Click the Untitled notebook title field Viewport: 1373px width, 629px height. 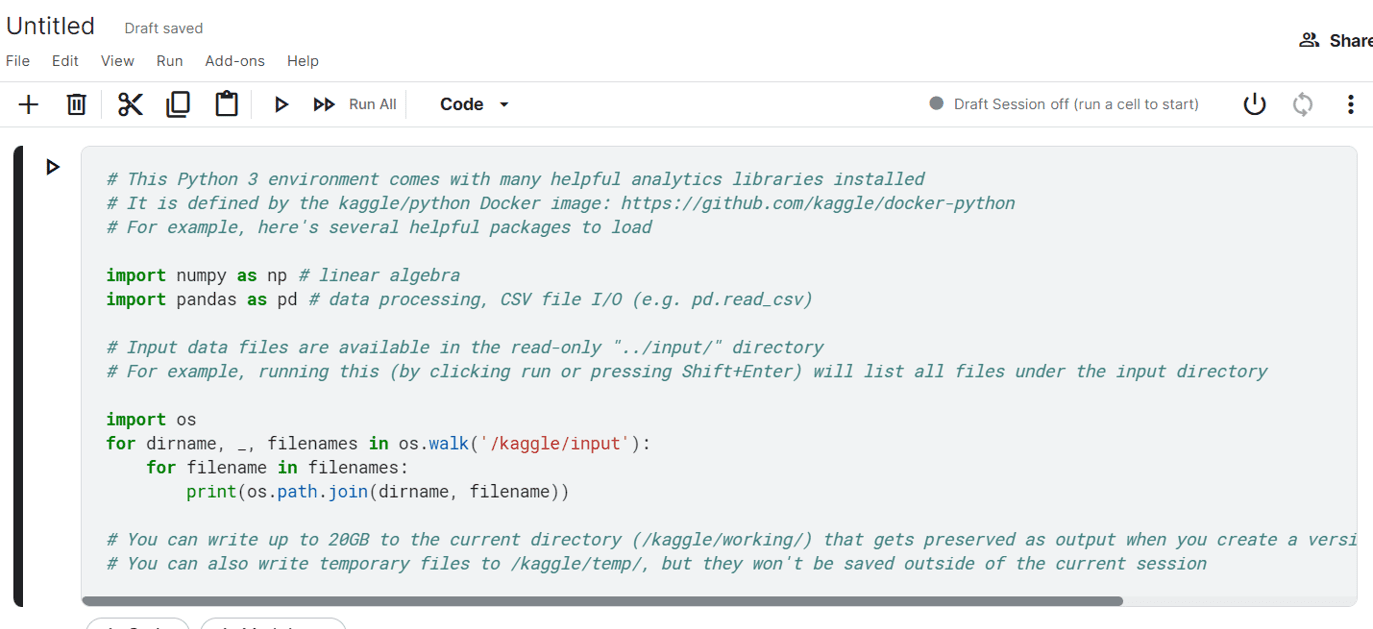pyautogui.click(x=51, y=26)
